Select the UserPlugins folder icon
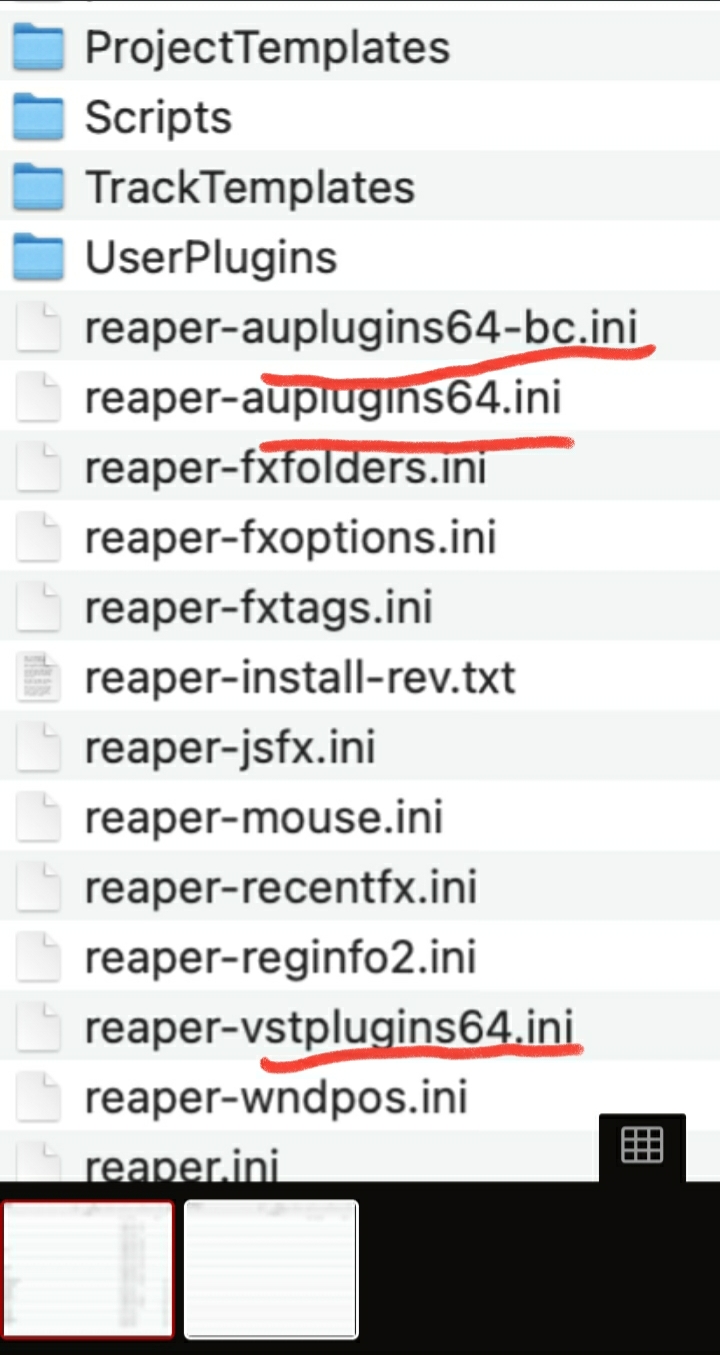 [x=40, y=258]
